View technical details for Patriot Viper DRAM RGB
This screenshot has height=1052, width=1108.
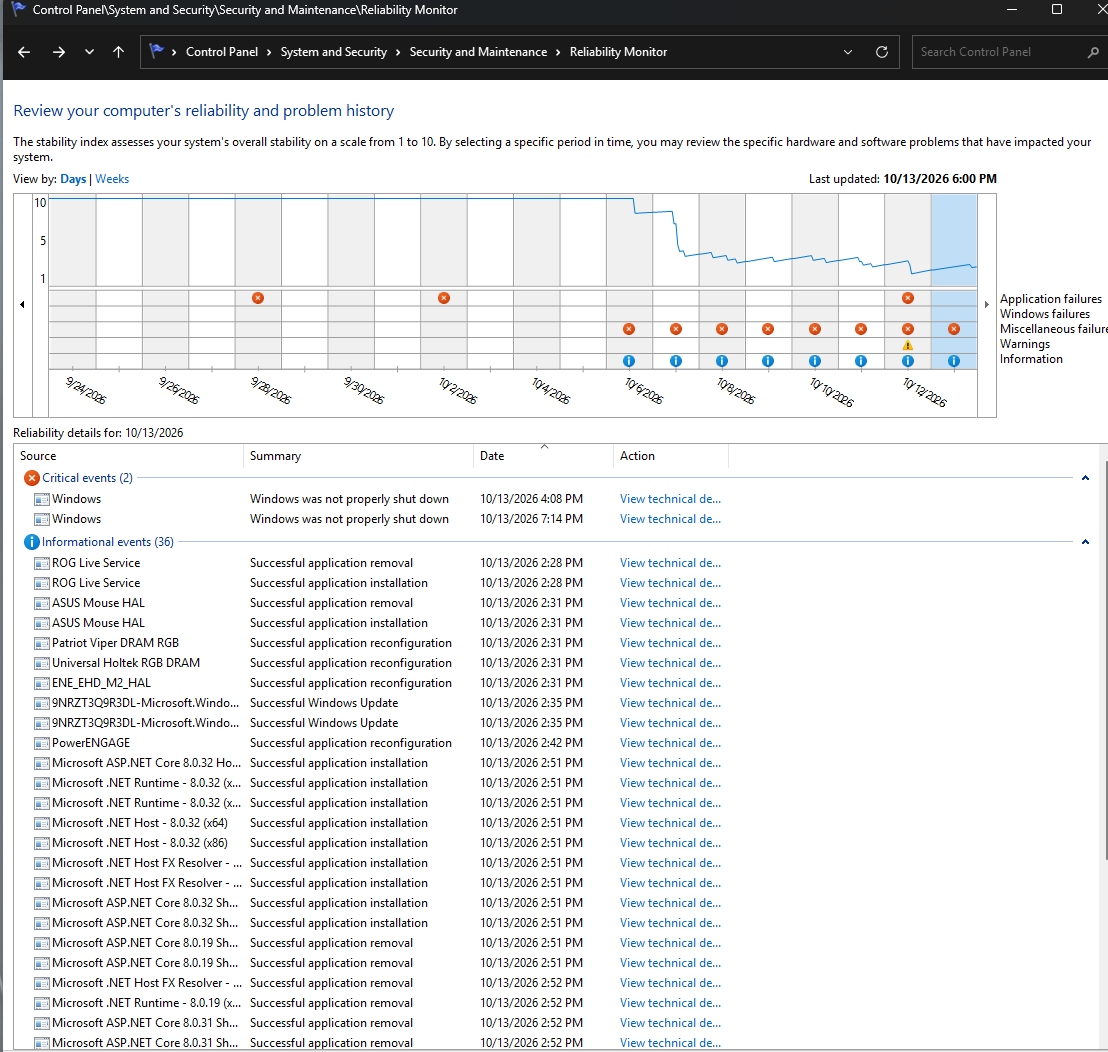click(671, 643)
